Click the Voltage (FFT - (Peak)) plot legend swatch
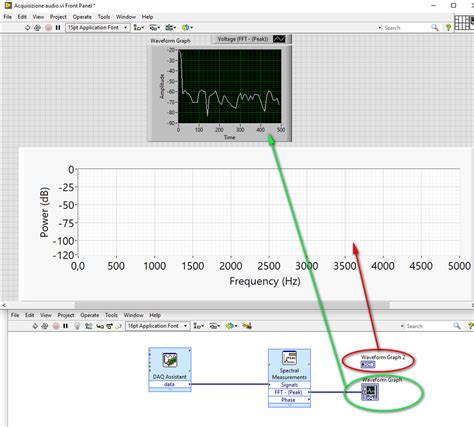The image size is (474, 427). point(279,39)
